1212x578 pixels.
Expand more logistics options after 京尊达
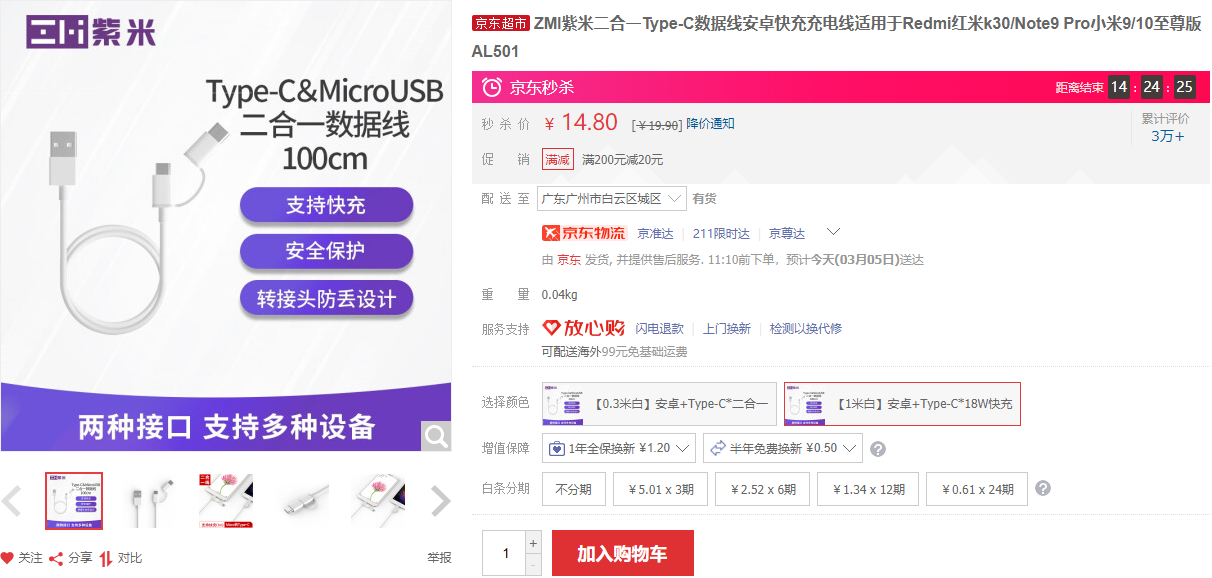click(832, 232)
